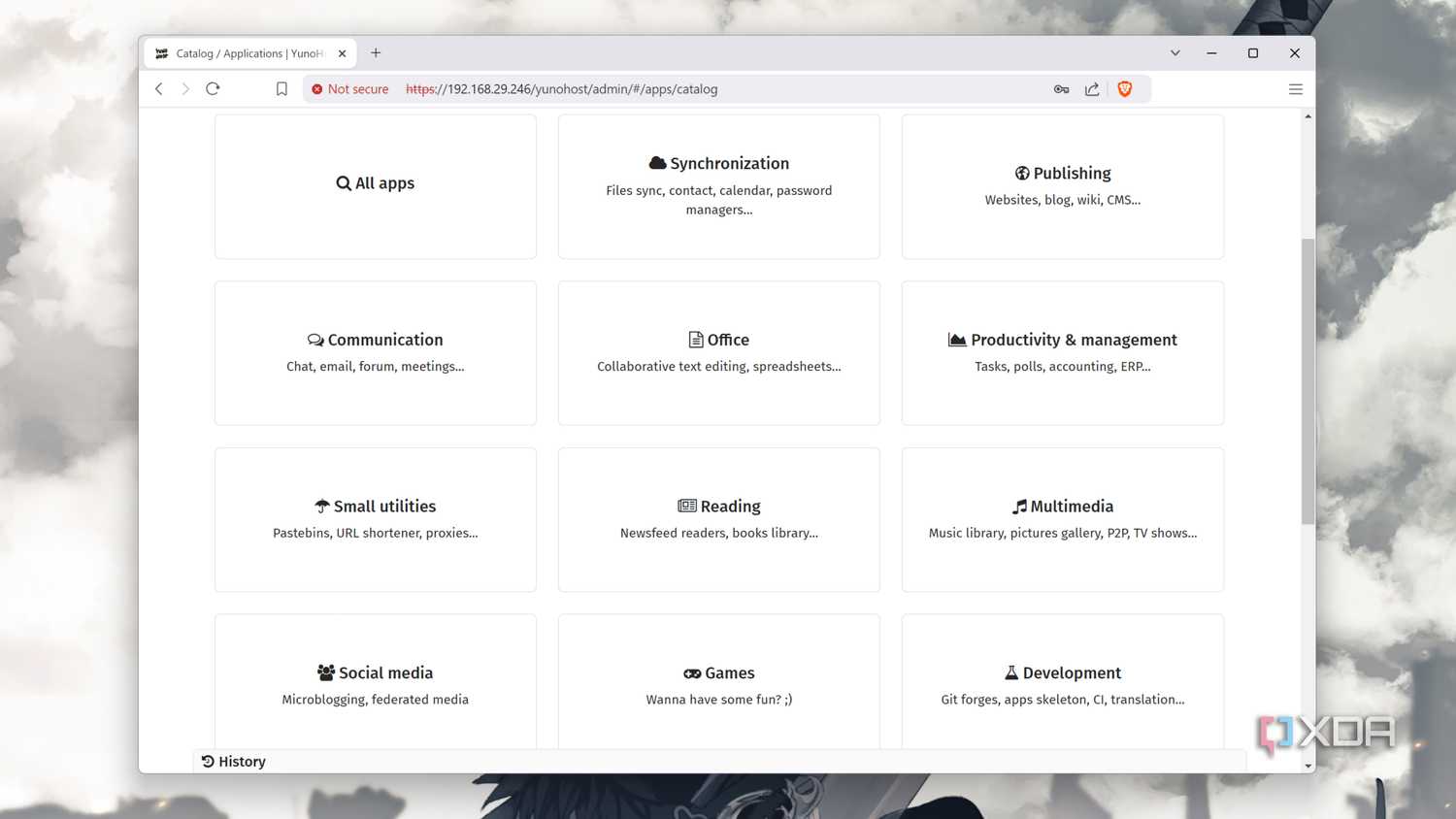Maximize the browser window
The image size is (1456, 819).
(x=1253, y=53)
